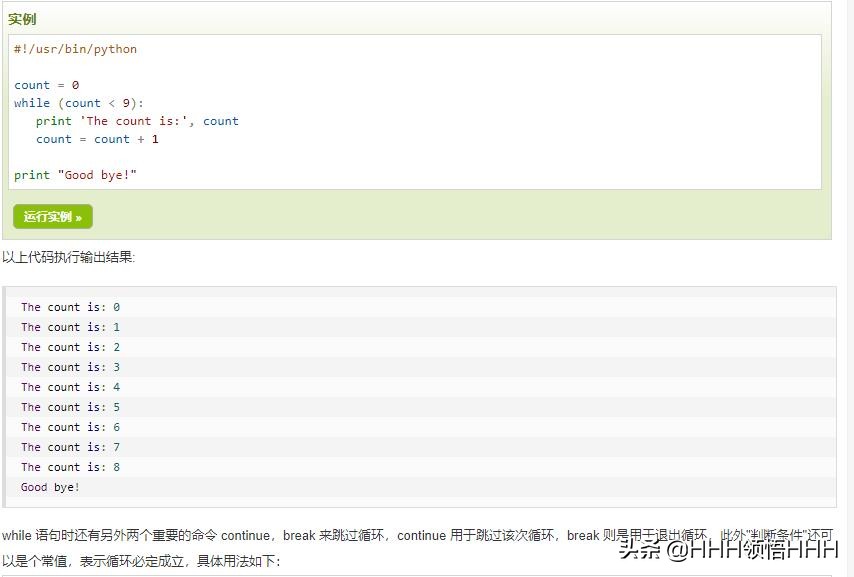Click the output line The count is: 5
854x577 pixels.
[70, 407]
